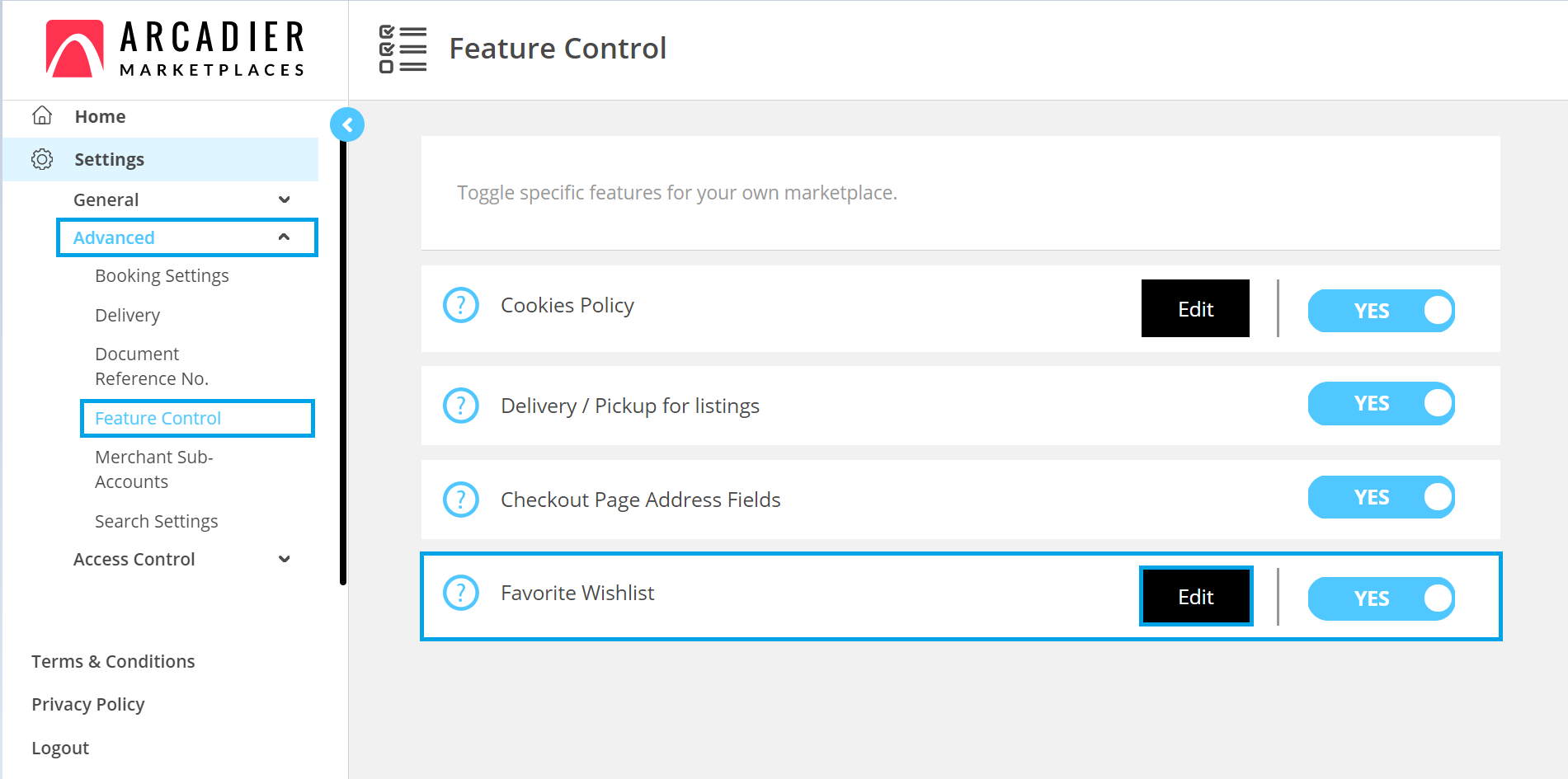Open Booking Settings in the sidebar
This screenshot has height=779, width=1568.
coord(162,276)
